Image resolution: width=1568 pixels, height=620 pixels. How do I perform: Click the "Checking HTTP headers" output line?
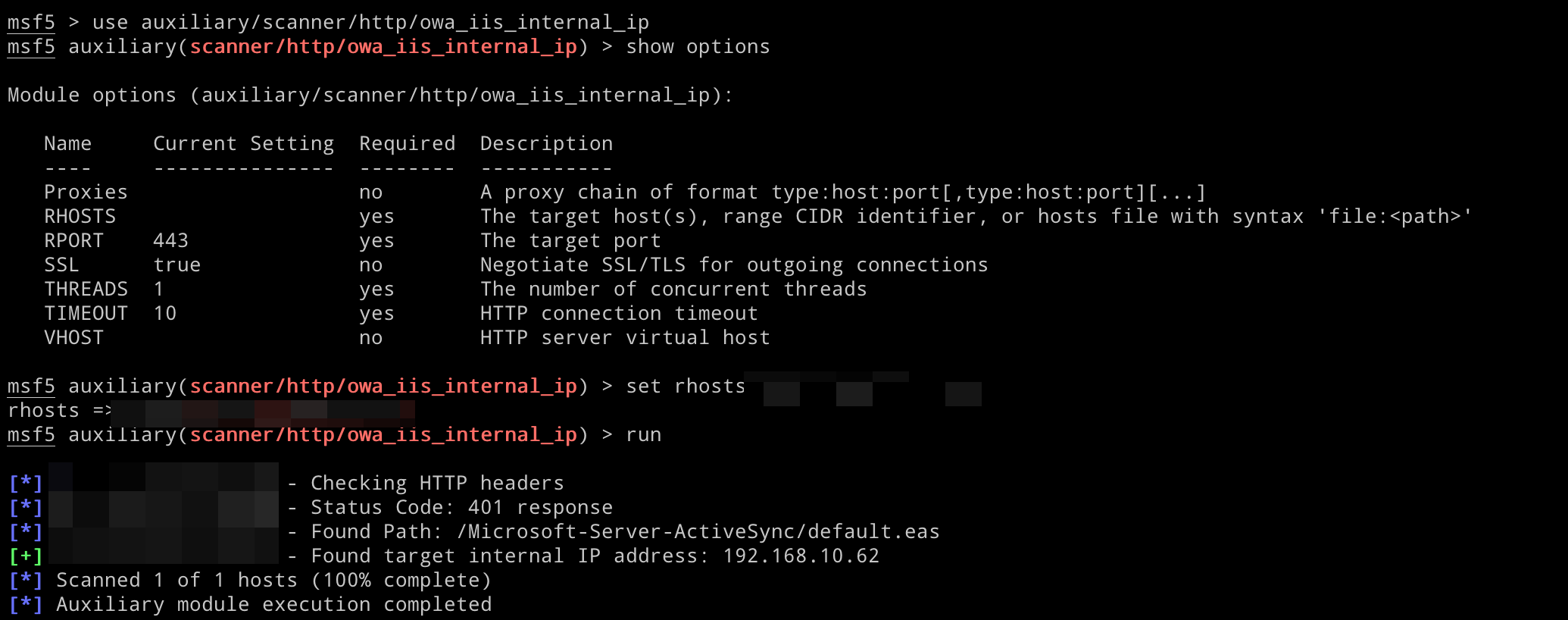coord(437,484)
